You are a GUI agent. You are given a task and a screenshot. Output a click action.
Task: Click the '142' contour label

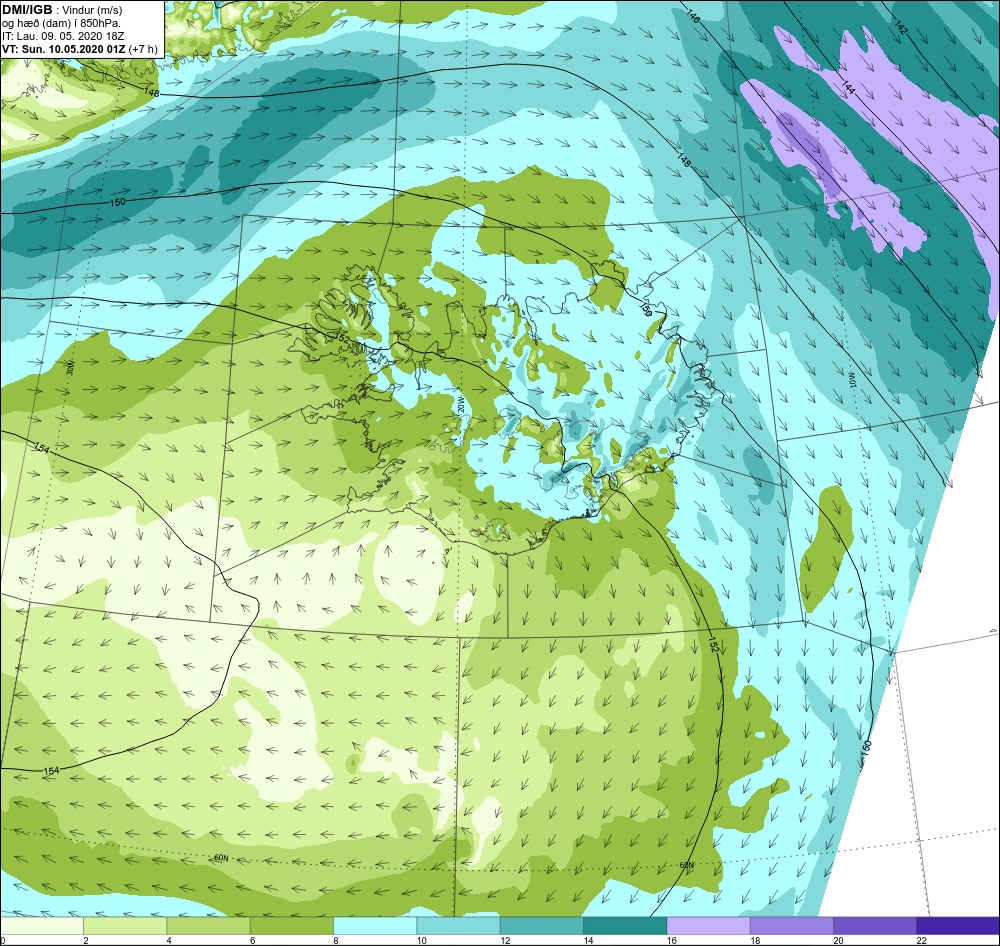click(901, 27)
